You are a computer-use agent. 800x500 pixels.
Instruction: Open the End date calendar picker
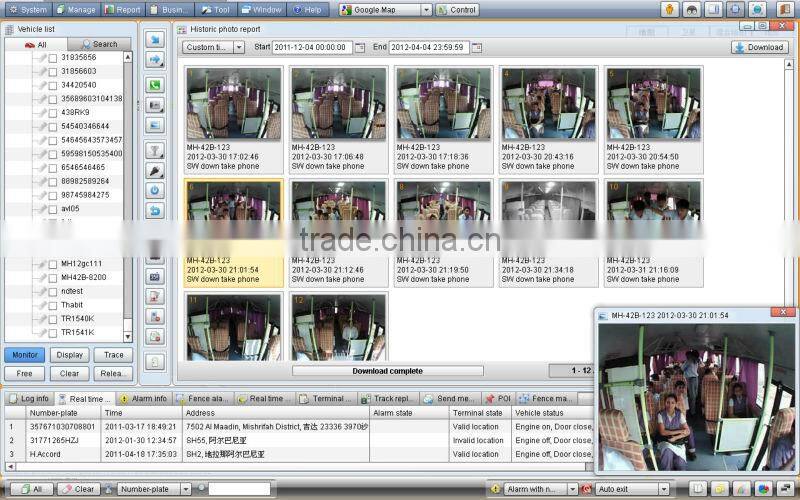click(x=477, y=47)
